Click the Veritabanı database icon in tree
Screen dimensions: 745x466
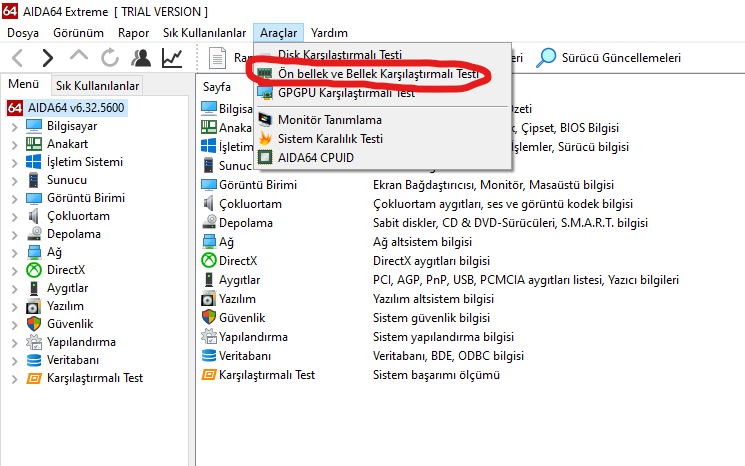34,360
